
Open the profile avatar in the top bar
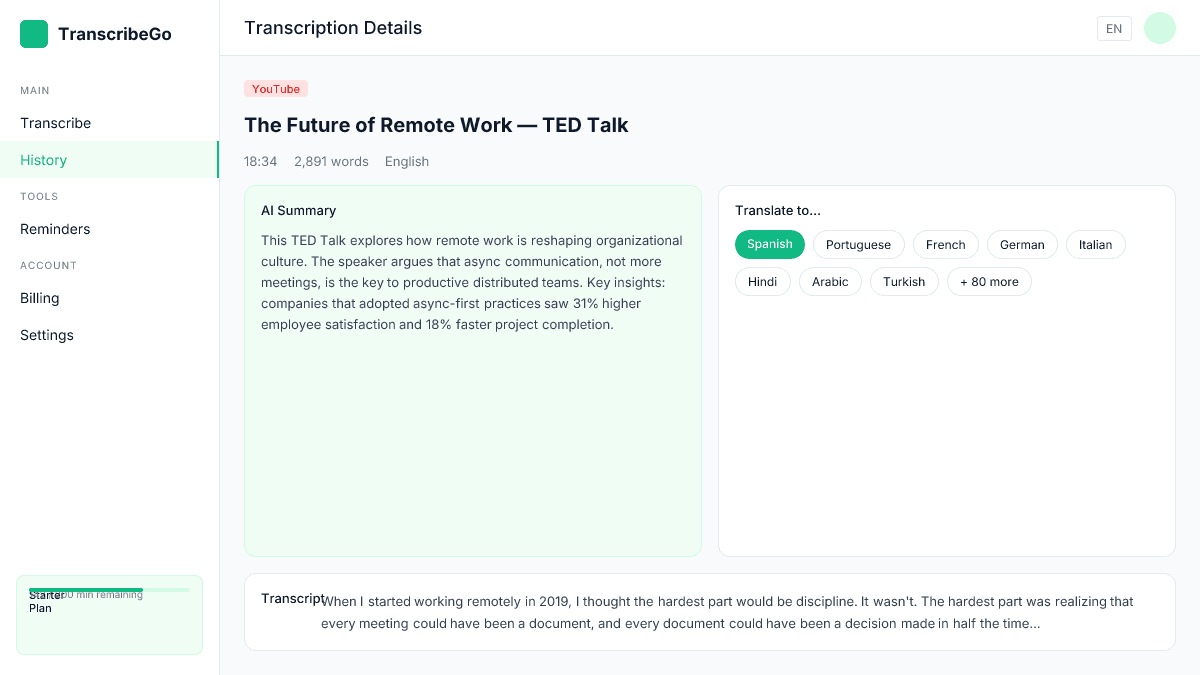coord(1159,28)
